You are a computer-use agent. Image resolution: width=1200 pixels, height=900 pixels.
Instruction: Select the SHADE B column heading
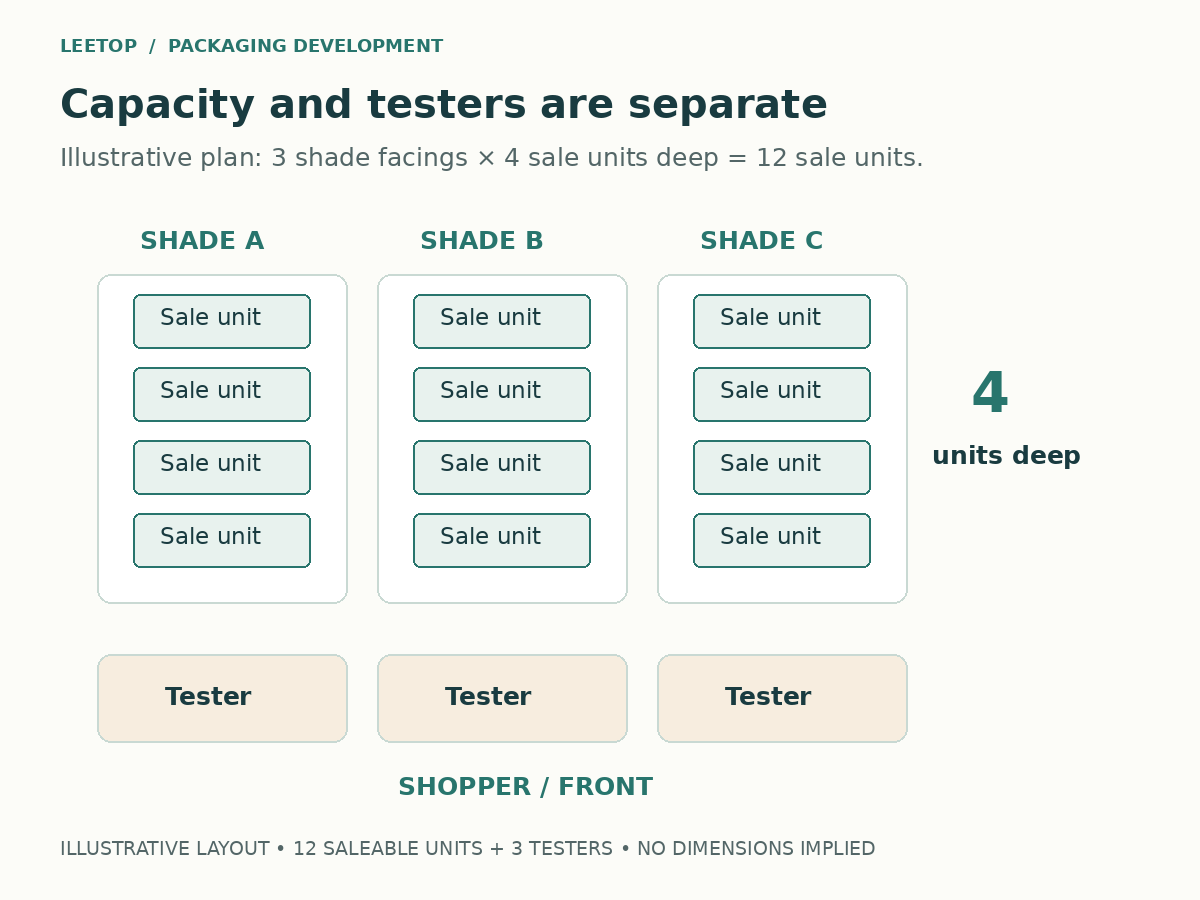pos(482,242)
